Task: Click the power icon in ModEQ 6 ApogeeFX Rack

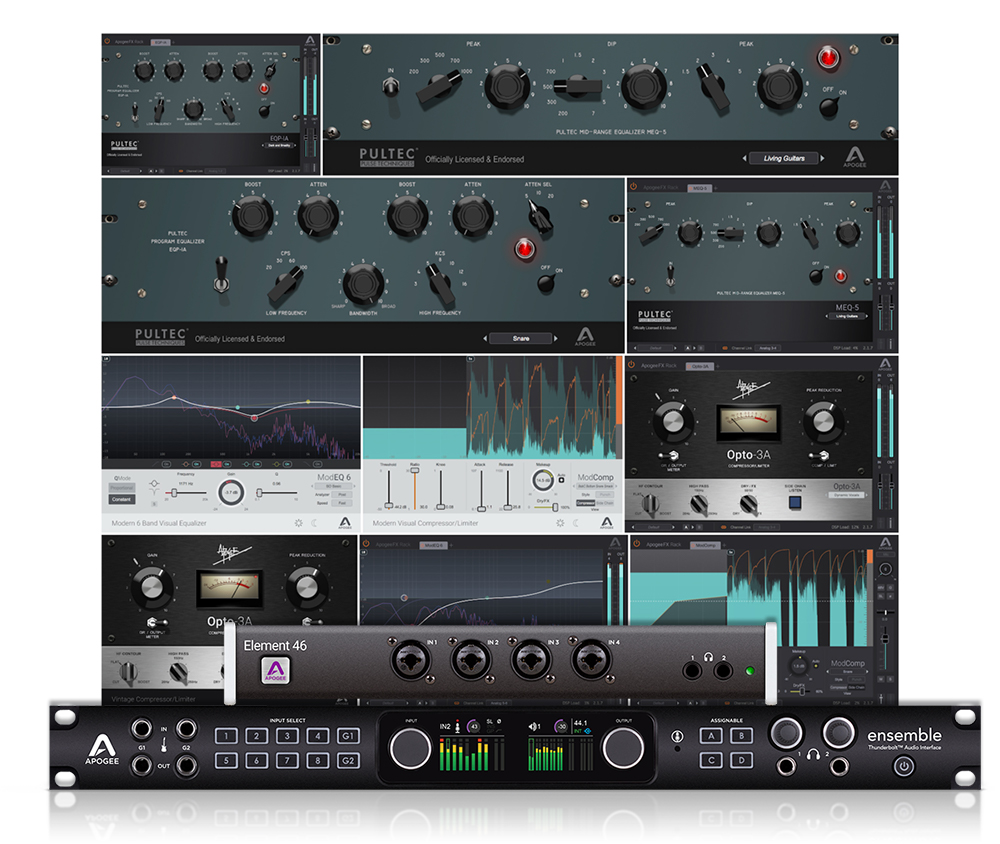Action: [366, 544]
